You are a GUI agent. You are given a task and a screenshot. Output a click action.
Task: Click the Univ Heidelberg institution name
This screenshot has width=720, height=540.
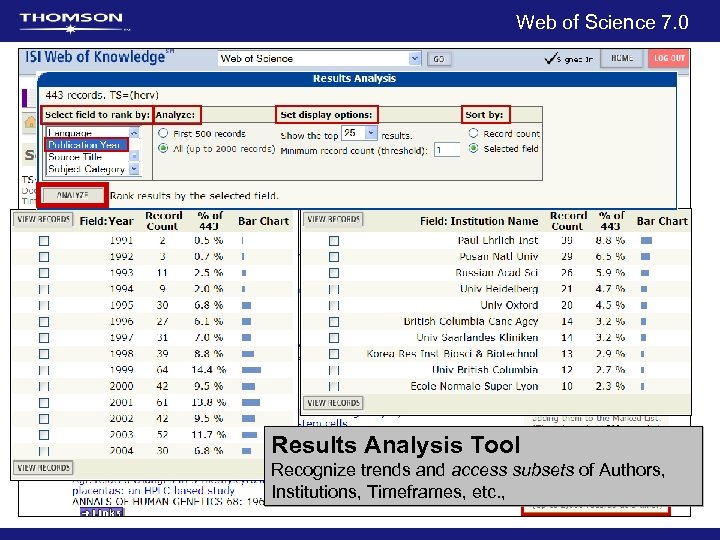click(499, 289)
